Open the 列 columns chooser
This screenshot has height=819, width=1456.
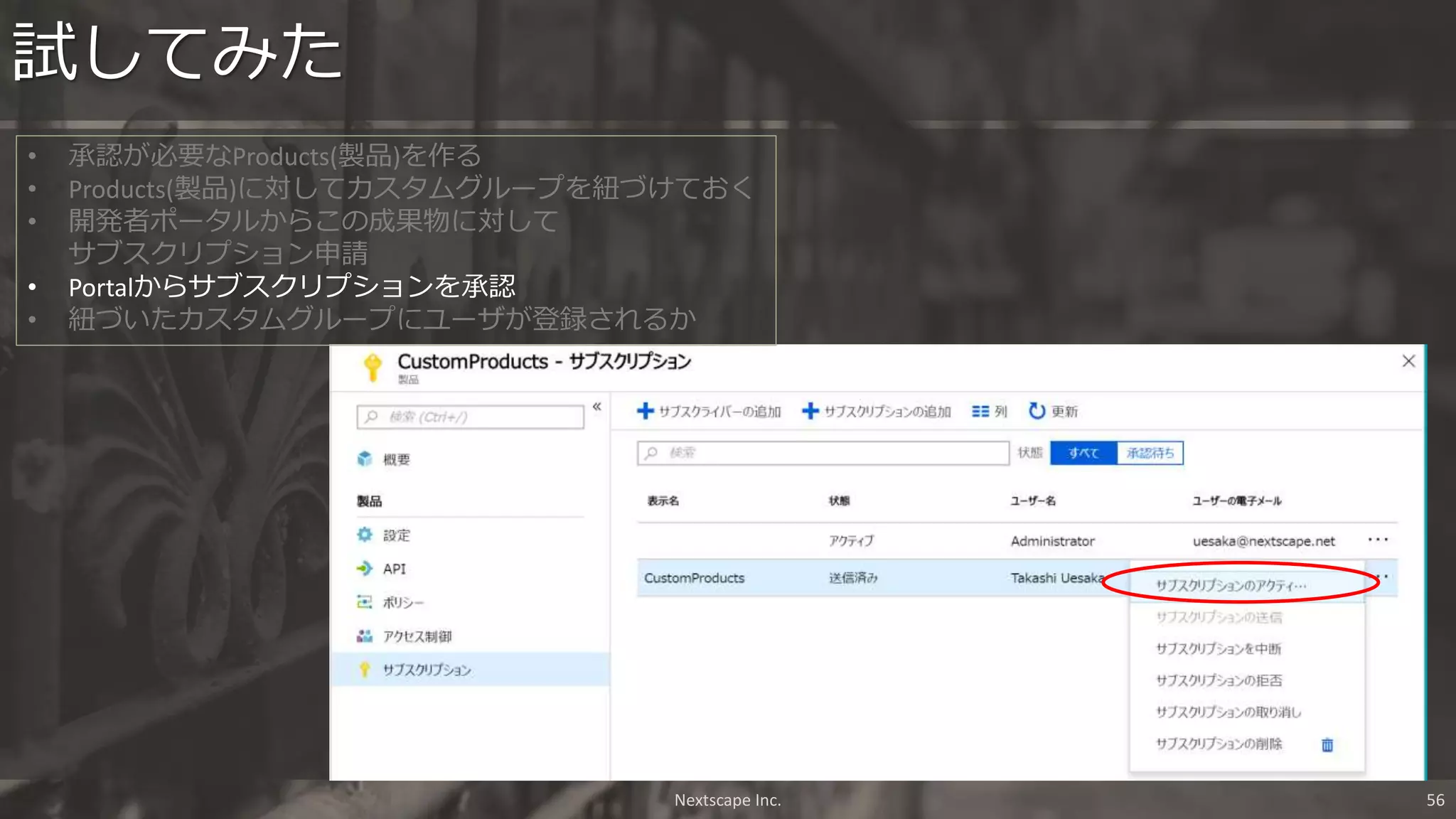pyautogui.click(x=990, y=412)
